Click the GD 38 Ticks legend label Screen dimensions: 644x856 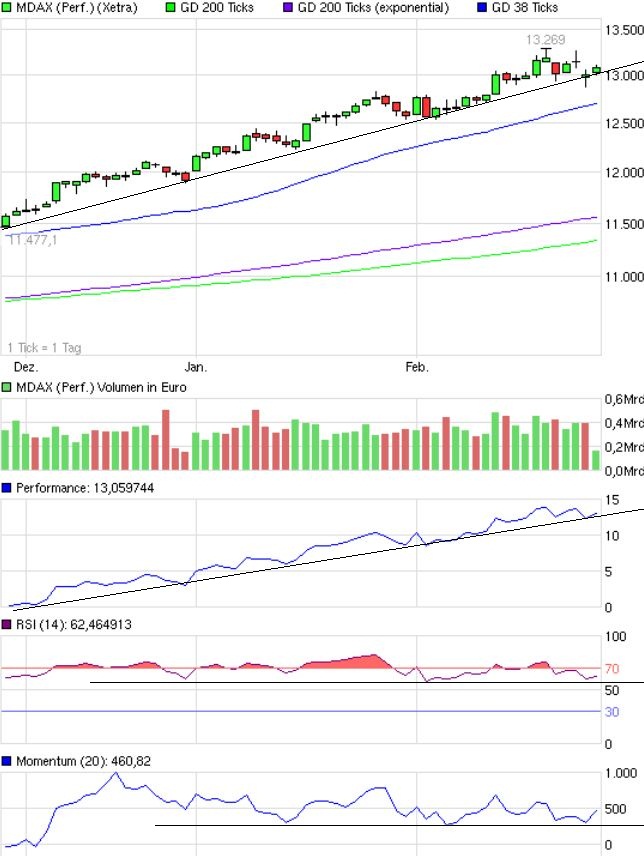[524, 8]
